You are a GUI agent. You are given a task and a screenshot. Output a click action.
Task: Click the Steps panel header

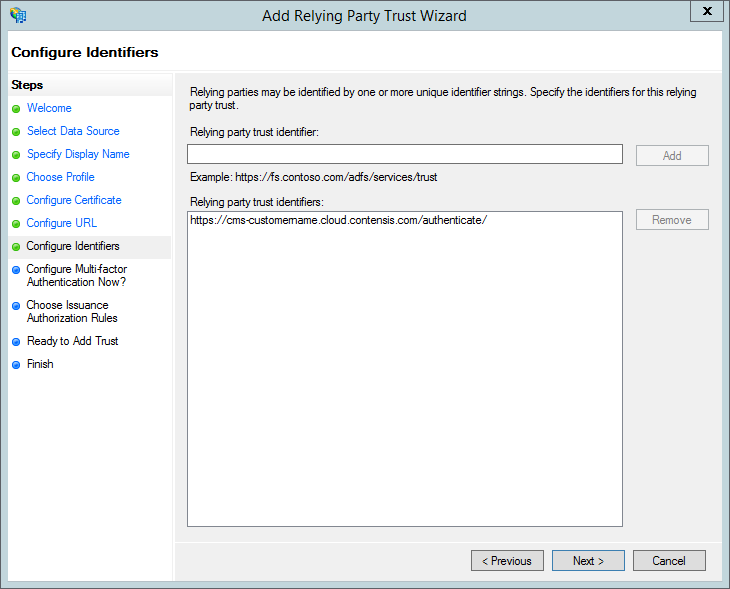pyautogui.click(x=27, y=85)
